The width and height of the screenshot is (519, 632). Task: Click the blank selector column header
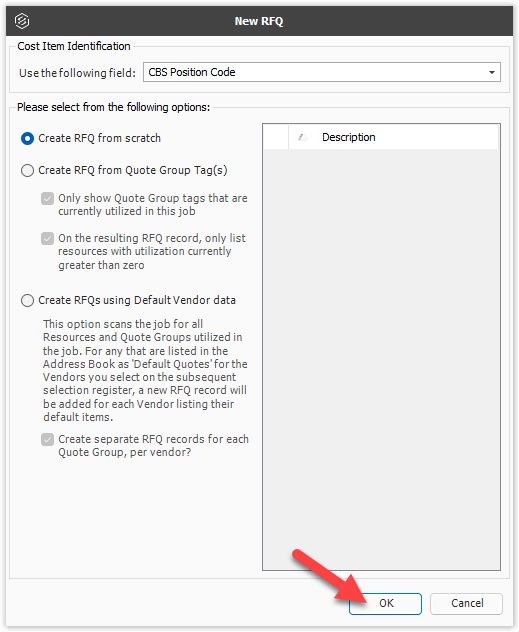click(276, 137)
